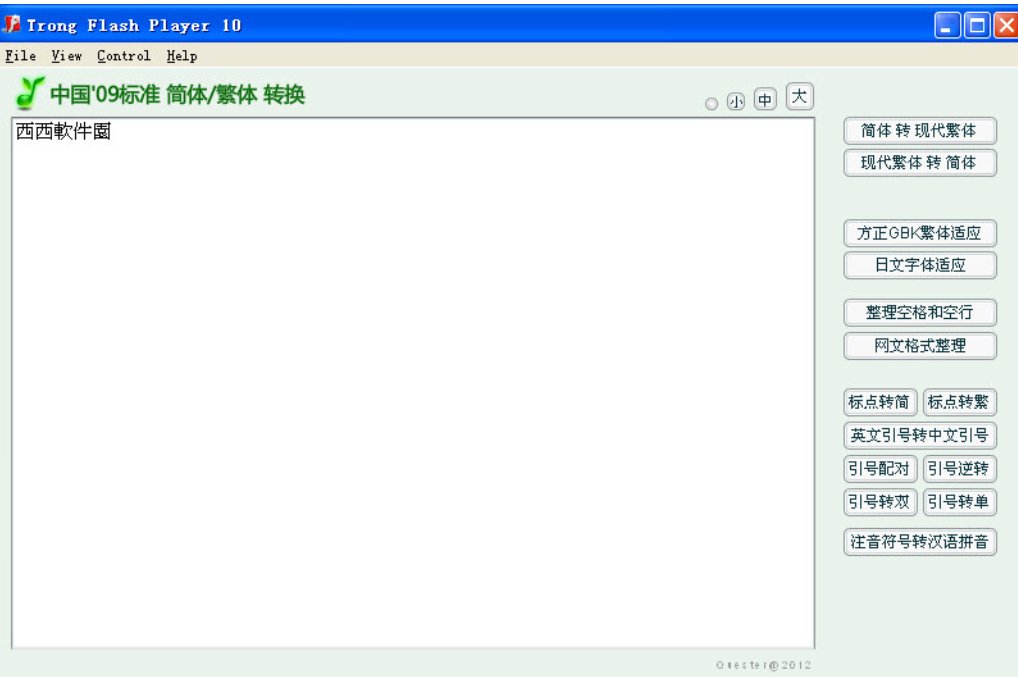This screenshot has height=677, width=1018.
Task: Click the 英文引号转中文引号 button
Action: [x=920, y=436]
